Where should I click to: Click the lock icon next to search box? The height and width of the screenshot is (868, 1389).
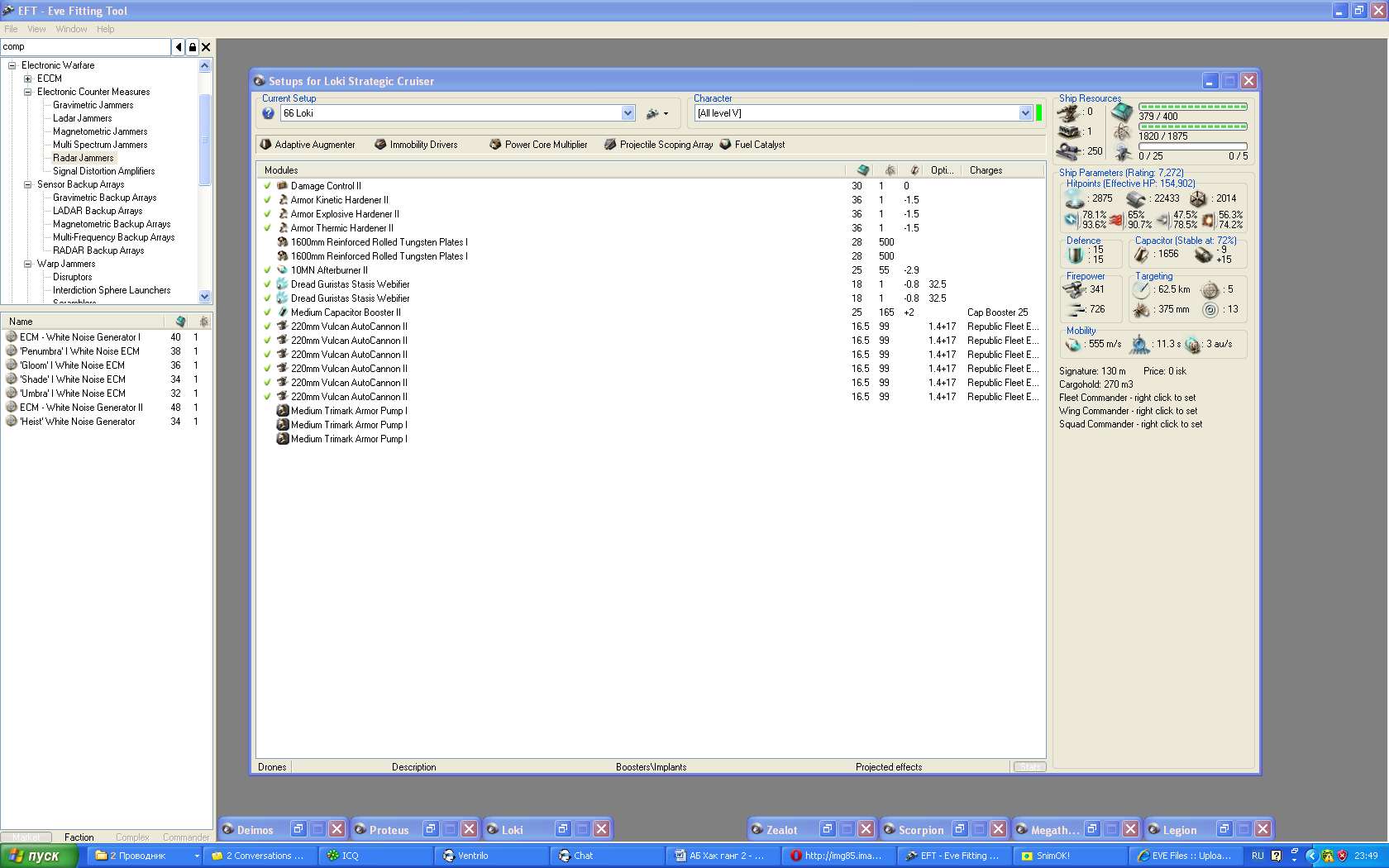[192, 47]
